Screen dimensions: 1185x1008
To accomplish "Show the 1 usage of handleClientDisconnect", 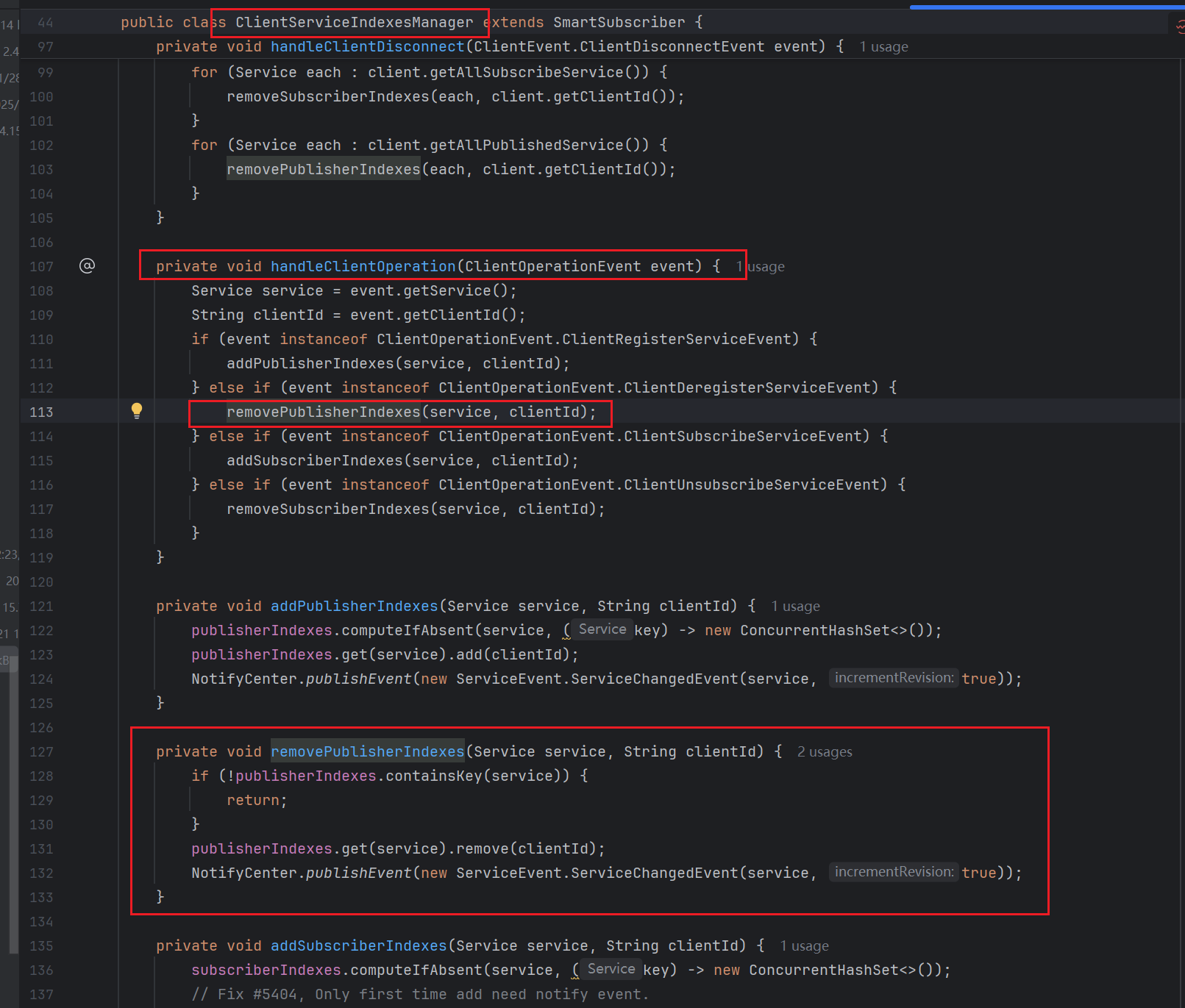I will tap(883, 47).
